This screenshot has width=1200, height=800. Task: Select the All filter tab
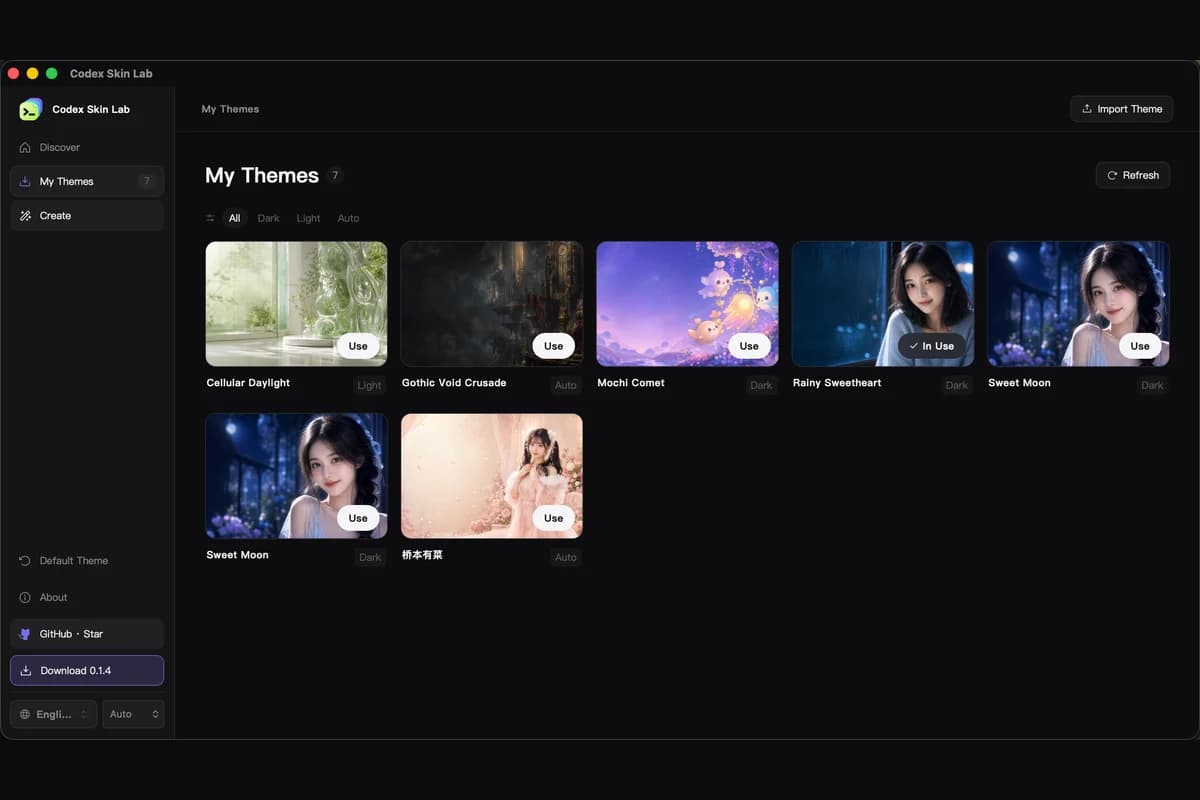[234, 218]
